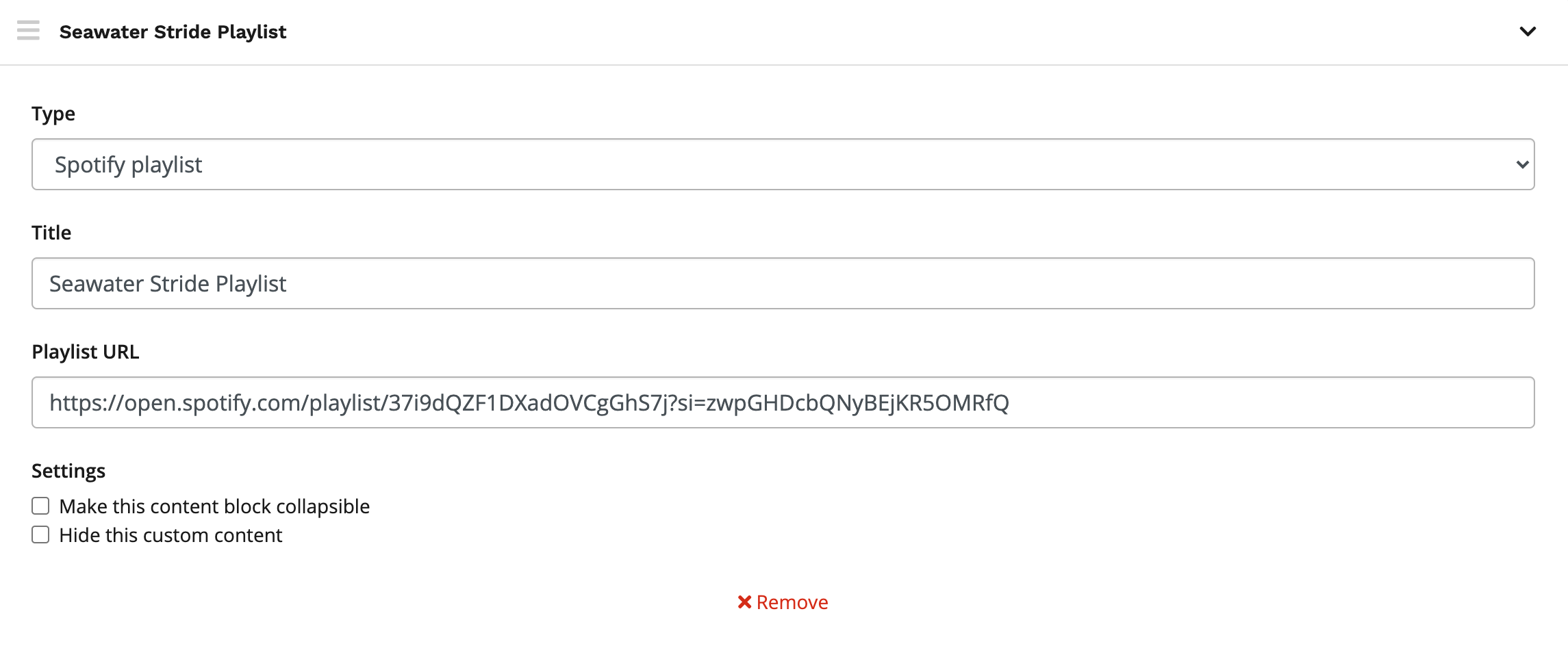Click the red X icon beside Remove
This screenshot has height=657, width=1568.
[x=744, y=602]
